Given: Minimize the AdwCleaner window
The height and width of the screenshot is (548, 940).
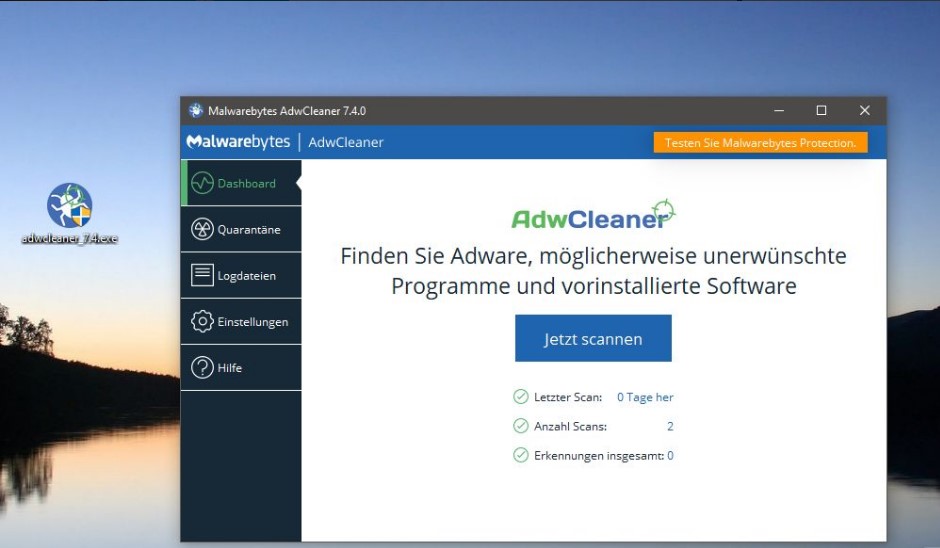Looking at the screenshot, I should coord(779,110).
